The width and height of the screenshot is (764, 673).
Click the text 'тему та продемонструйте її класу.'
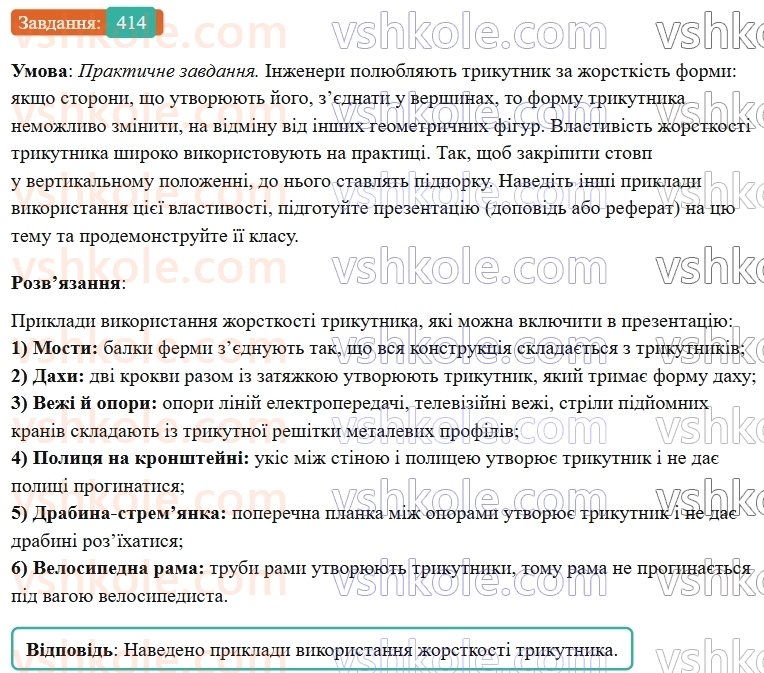point(155,236)
